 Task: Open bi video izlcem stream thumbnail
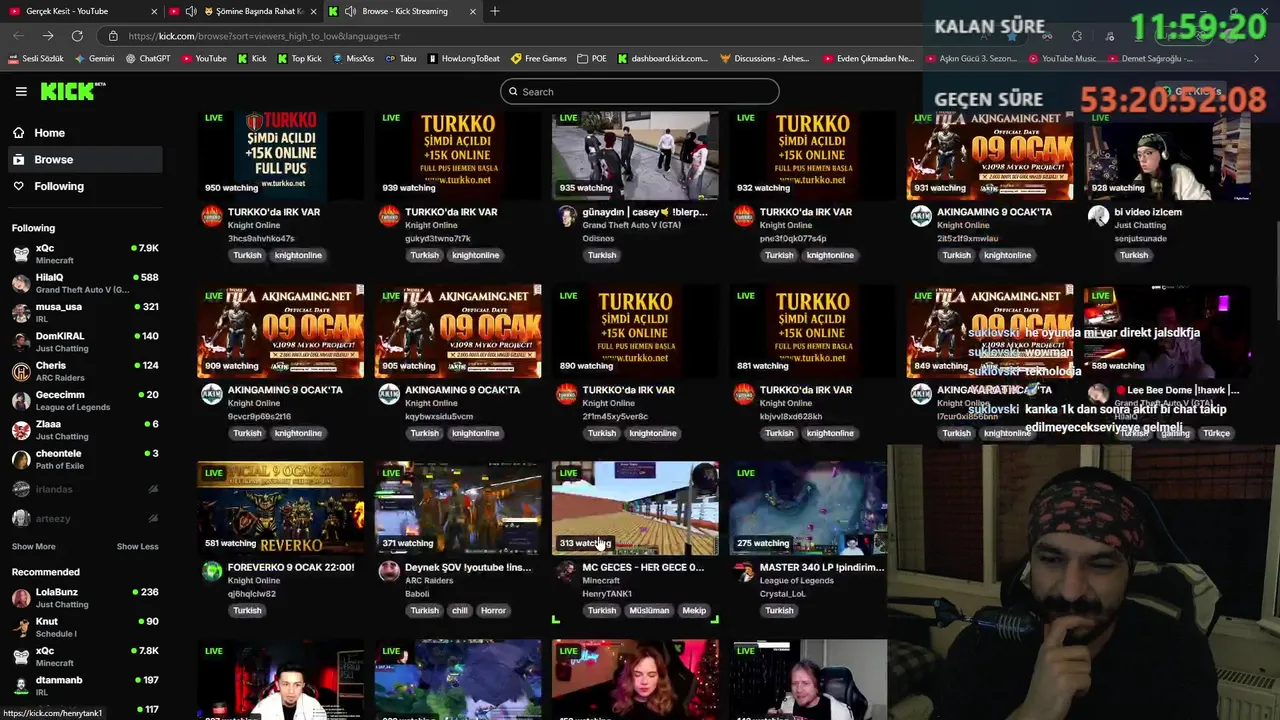point(1167,155)
